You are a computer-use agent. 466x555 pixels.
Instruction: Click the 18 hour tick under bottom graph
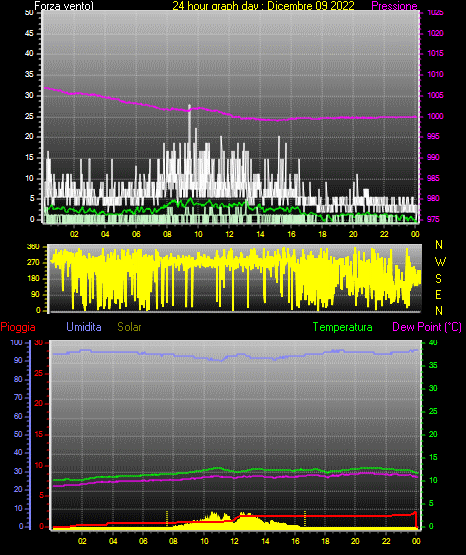pos(325,541)
